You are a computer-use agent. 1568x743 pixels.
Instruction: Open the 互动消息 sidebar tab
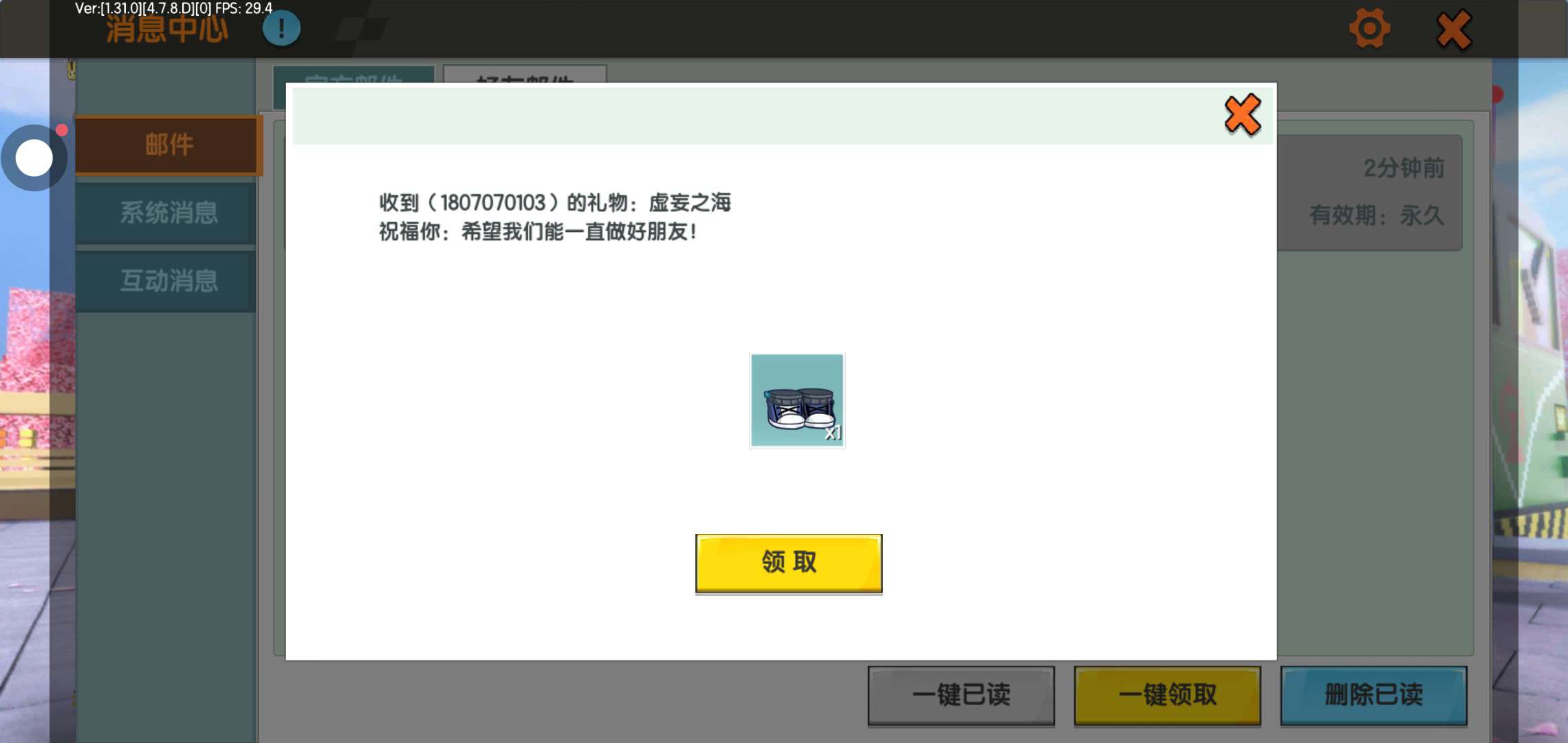[x=168, y=281]
